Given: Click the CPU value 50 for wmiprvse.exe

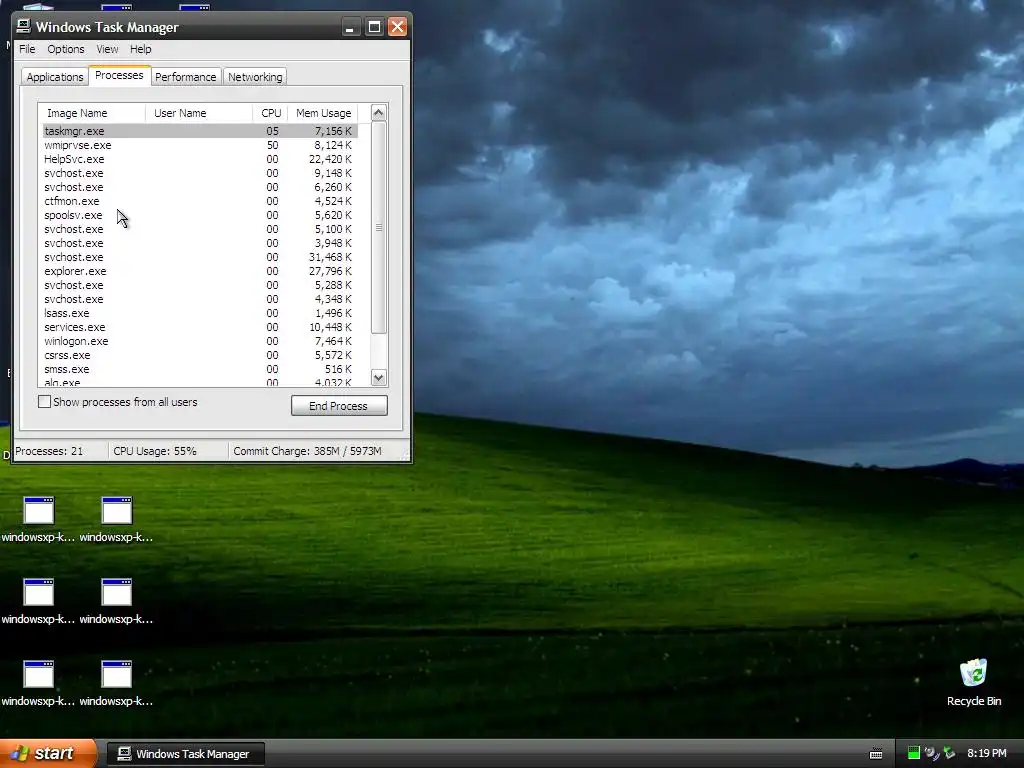Looking at the screenshot, I should point(272,145).
